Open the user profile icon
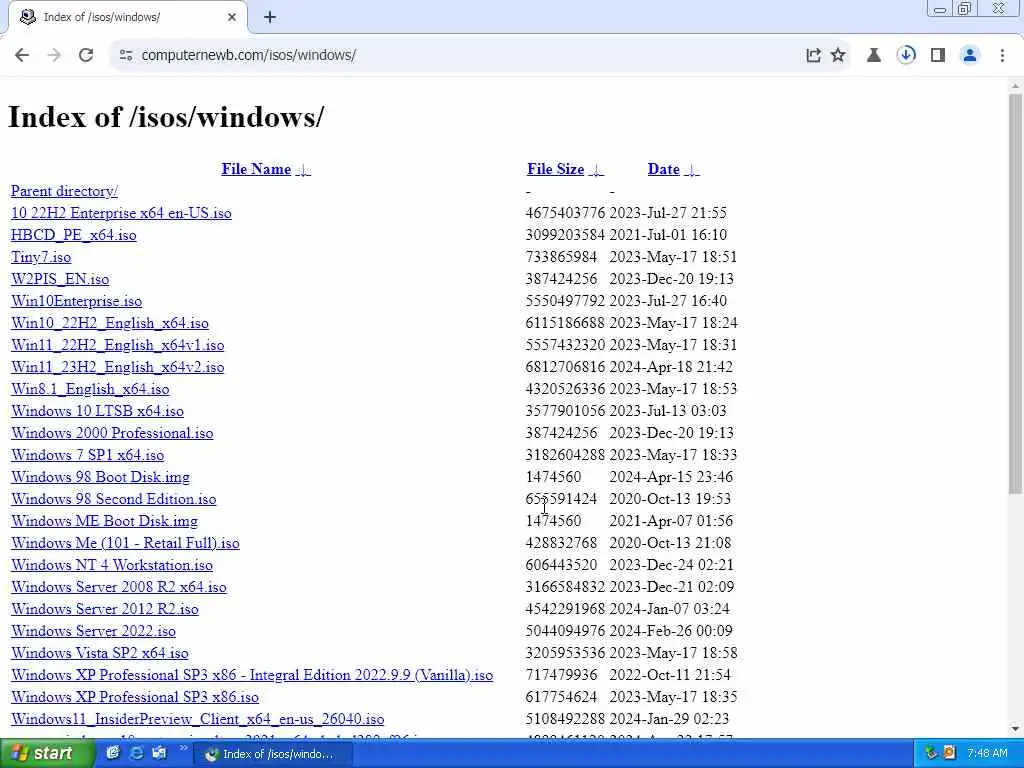Screen dimensions: 1024x768 coord(970,56)
